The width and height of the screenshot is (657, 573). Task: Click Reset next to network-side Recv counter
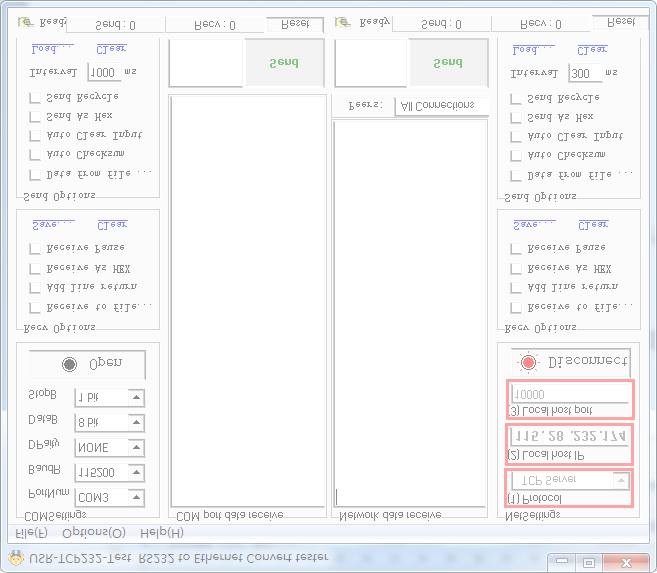[621, 22]
